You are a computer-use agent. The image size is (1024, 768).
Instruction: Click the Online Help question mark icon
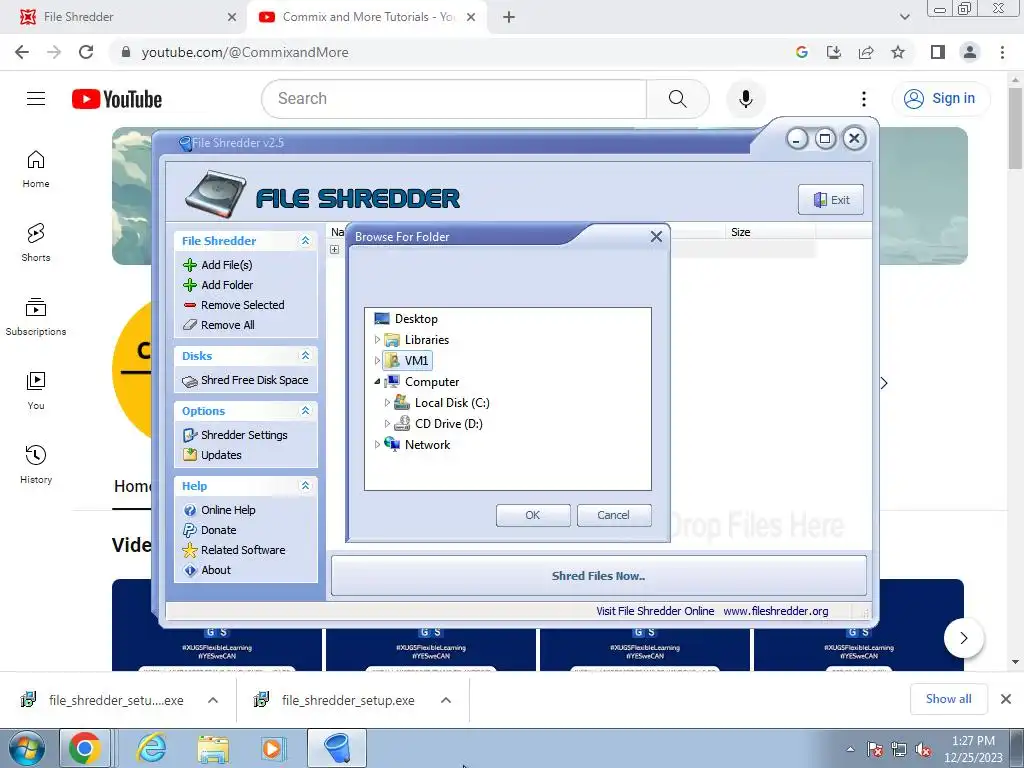190,510
